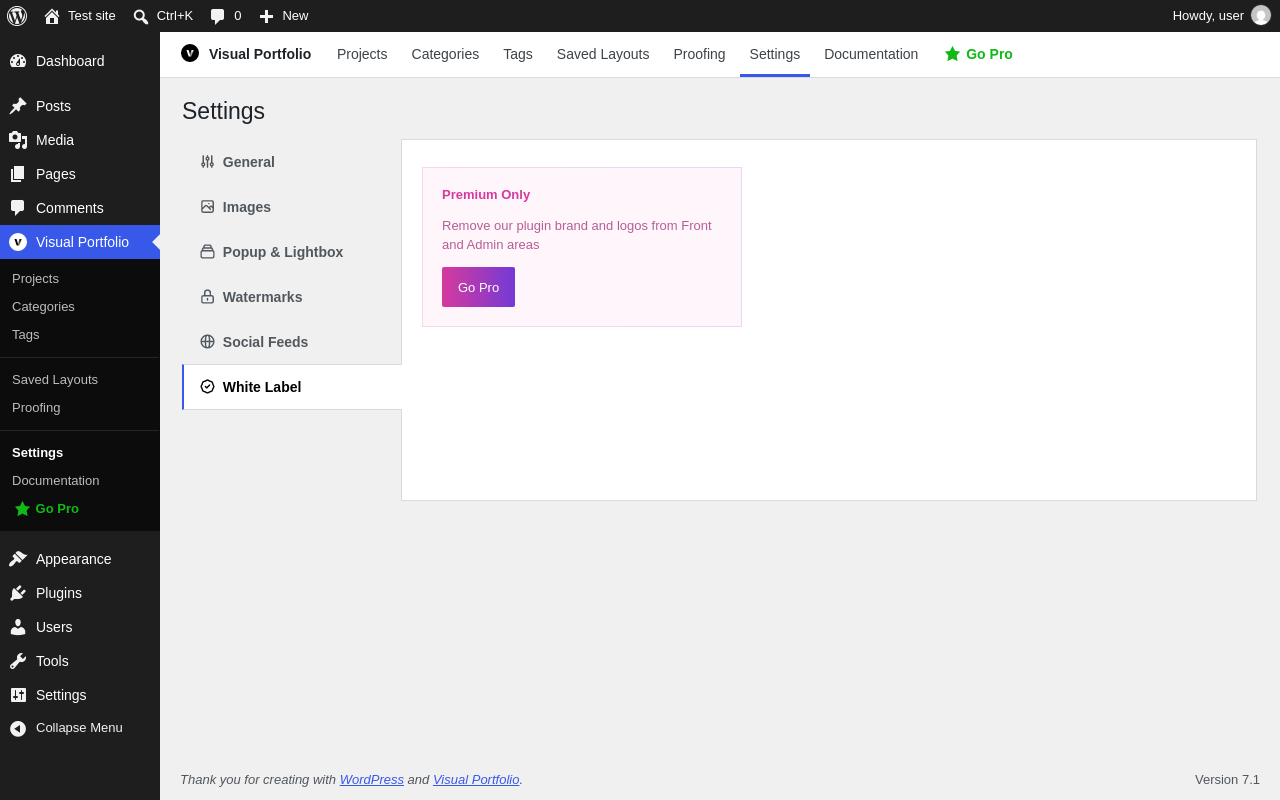
Task: Click the Settings page heading
Action: pyautogui.click(x=223, y=111)
